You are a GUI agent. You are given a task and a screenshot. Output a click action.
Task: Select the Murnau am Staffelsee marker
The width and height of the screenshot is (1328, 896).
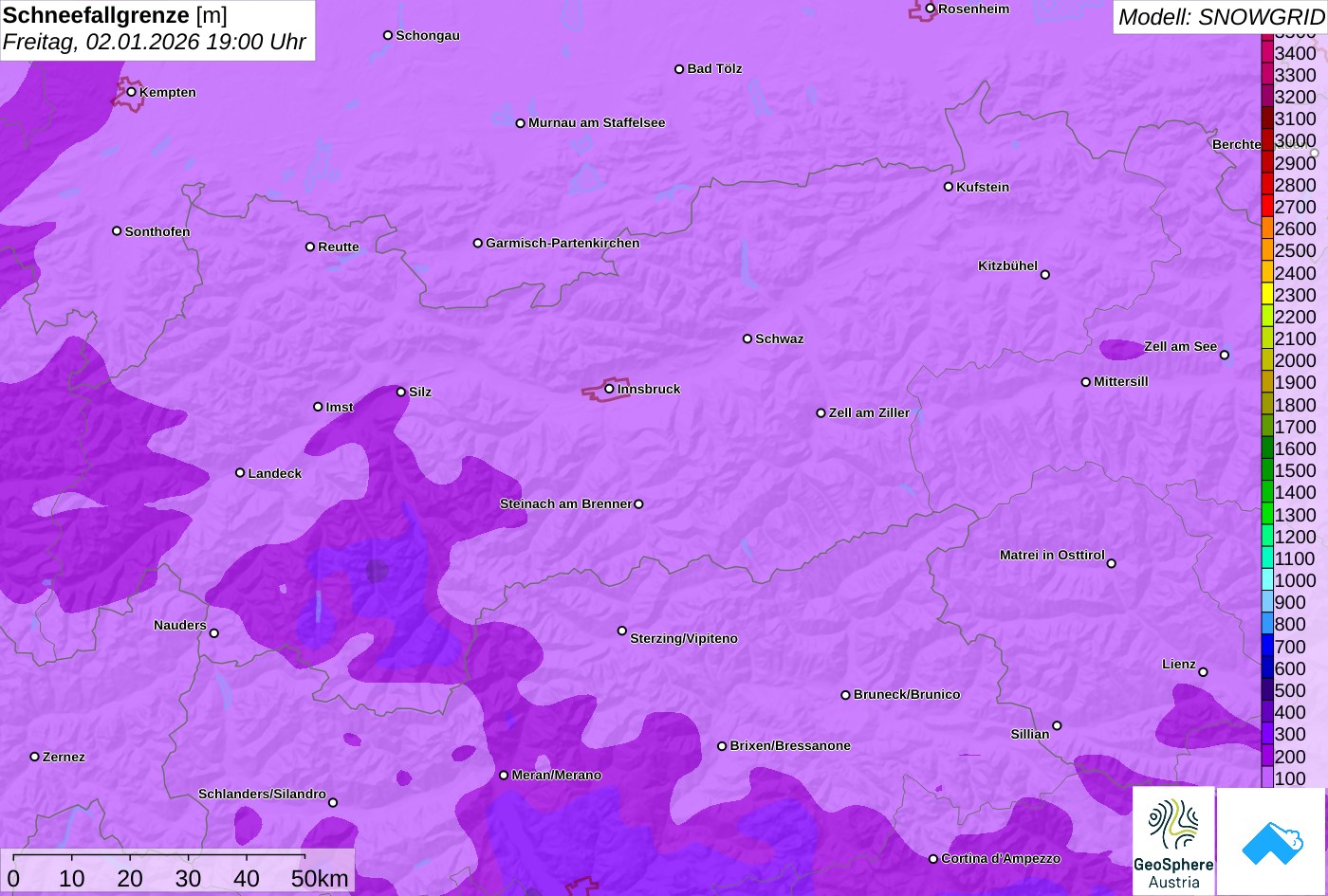point(520,123)
